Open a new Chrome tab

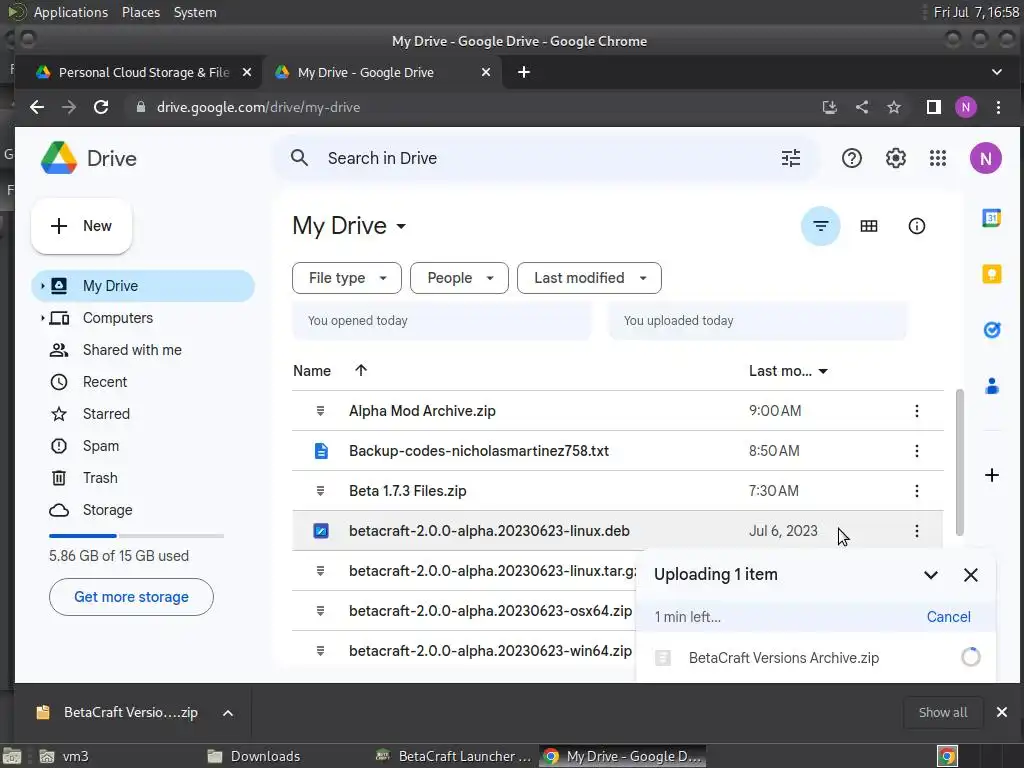(x=524, y=72)
